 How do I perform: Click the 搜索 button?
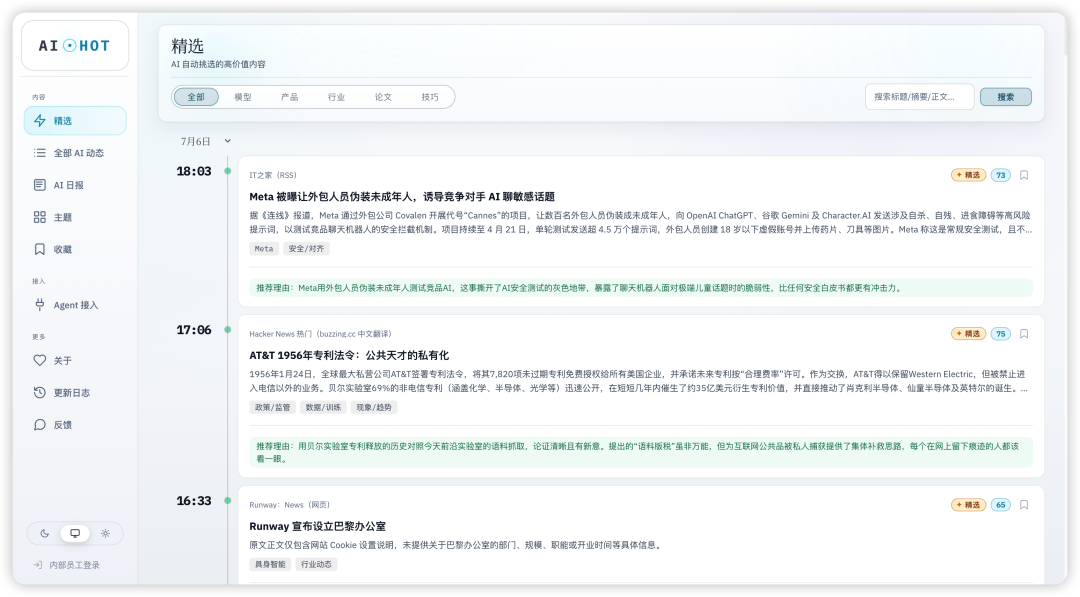pyautogui.click(x=1006, y=97)
